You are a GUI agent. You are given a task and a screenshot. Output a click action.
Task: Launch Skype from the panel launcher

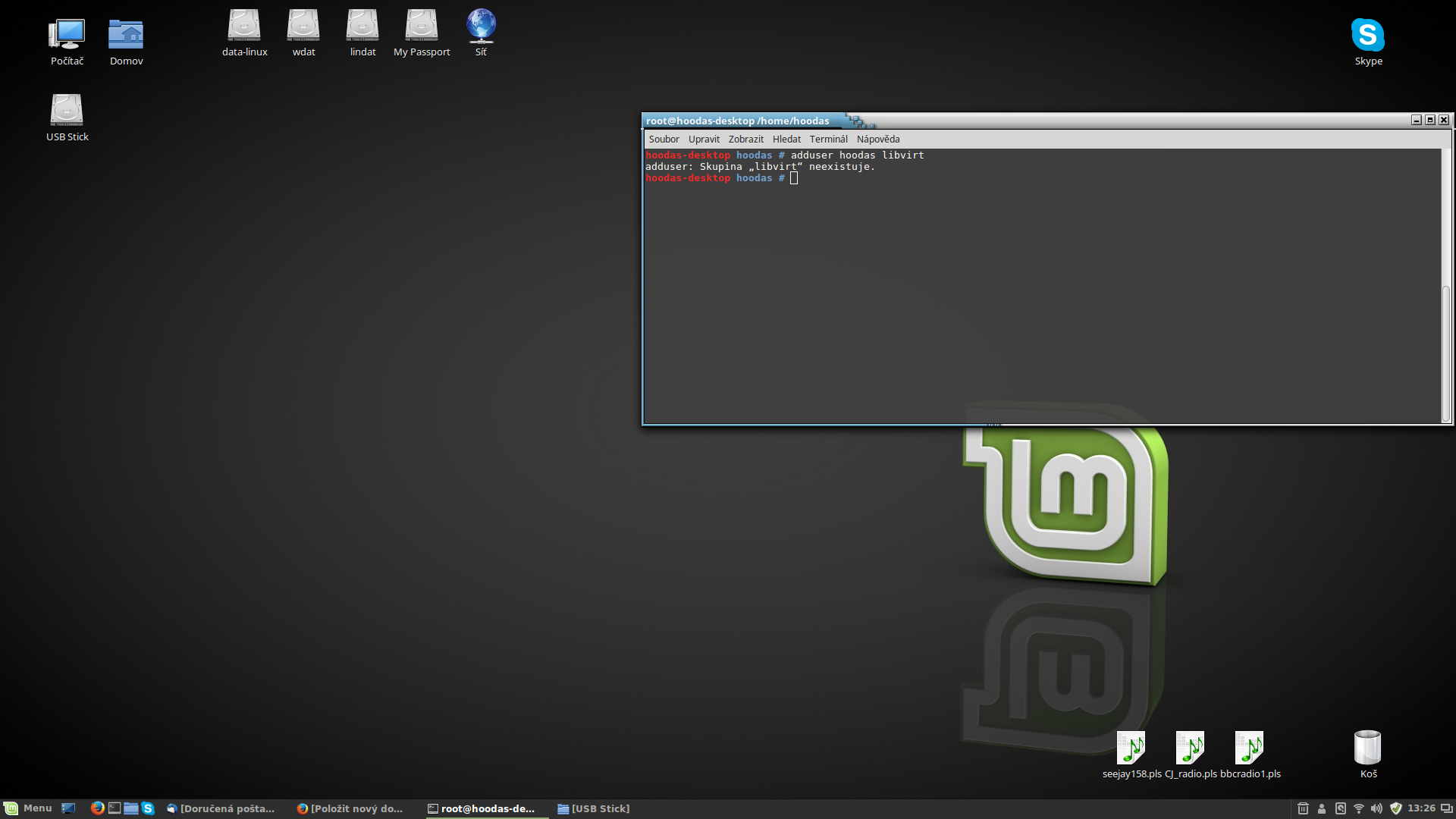pyautogui.click(x=148, y=808)
